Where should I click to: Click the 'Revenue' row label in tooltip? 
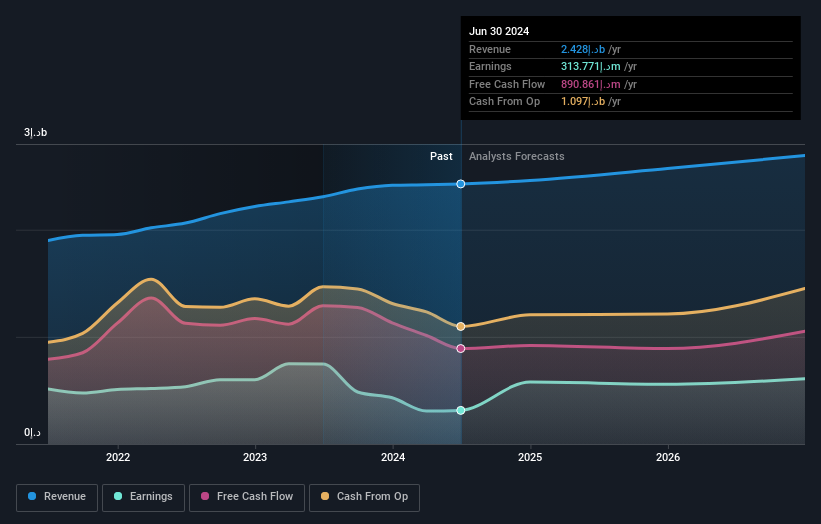[x=490, y=49]
